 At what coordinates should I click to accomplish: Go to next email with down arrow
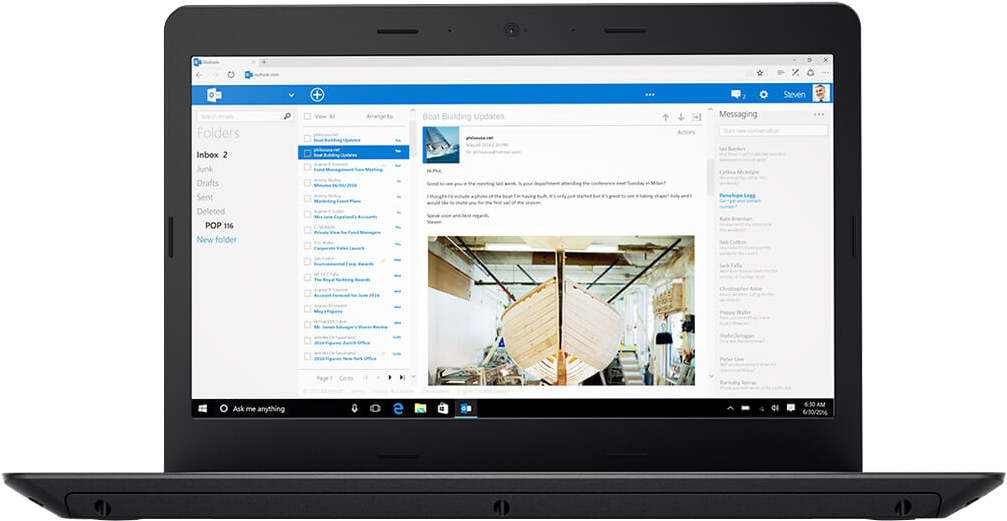click(681, 118)
